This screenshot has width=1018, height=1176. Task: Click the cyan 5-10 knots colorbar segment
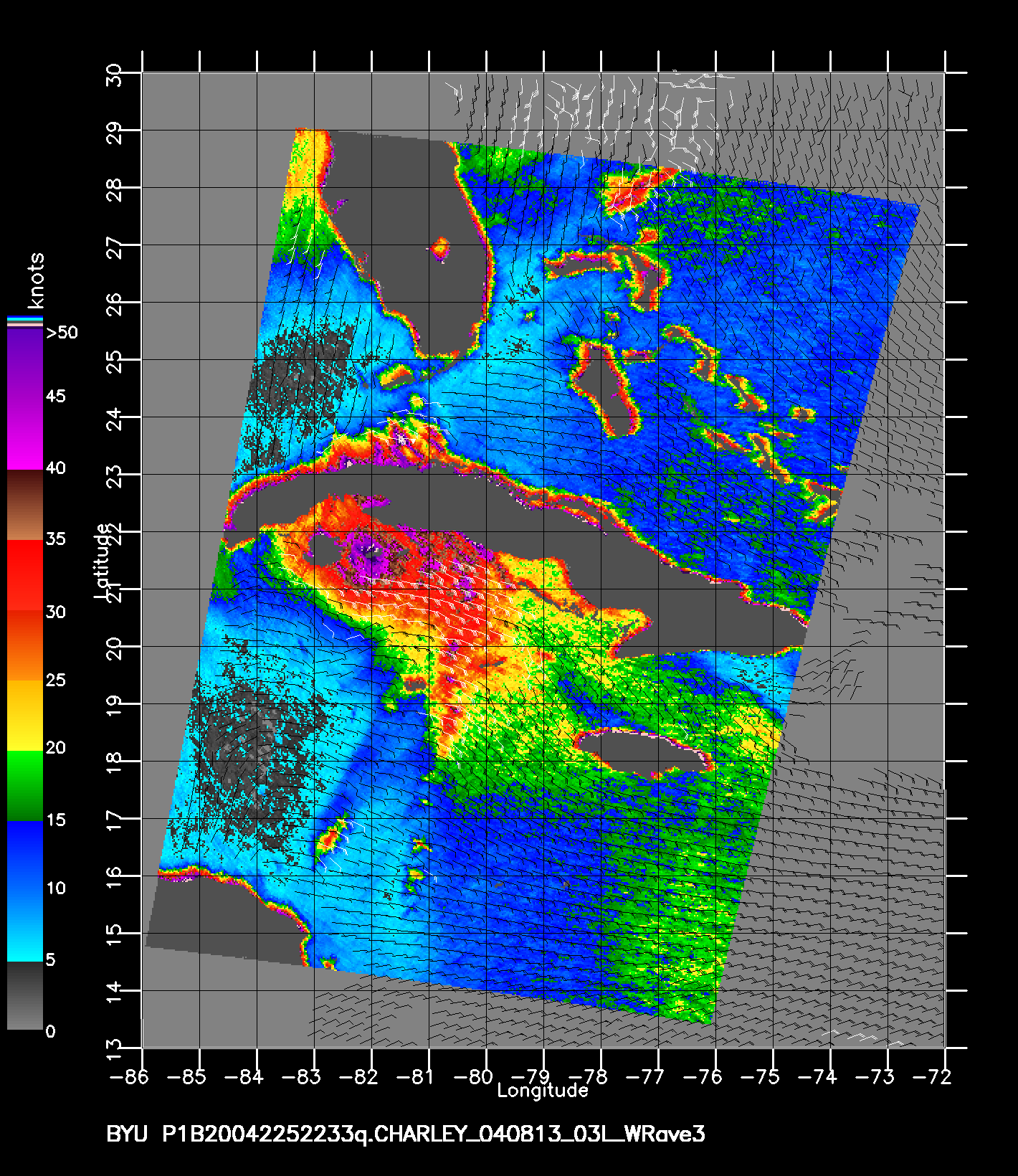[x=25, y=926]
